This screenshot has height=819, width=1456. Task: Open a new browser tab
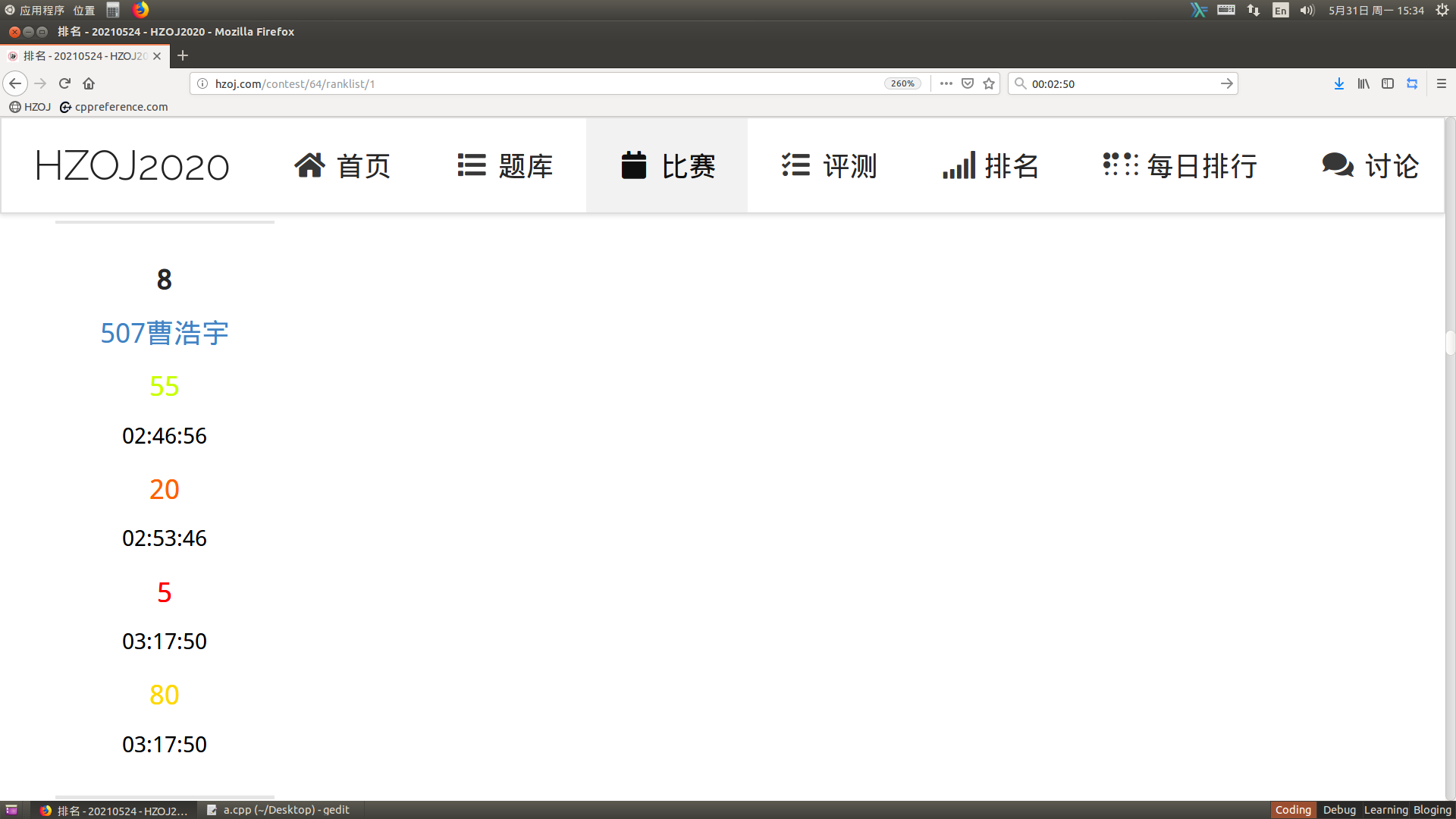tap(183, 55)
